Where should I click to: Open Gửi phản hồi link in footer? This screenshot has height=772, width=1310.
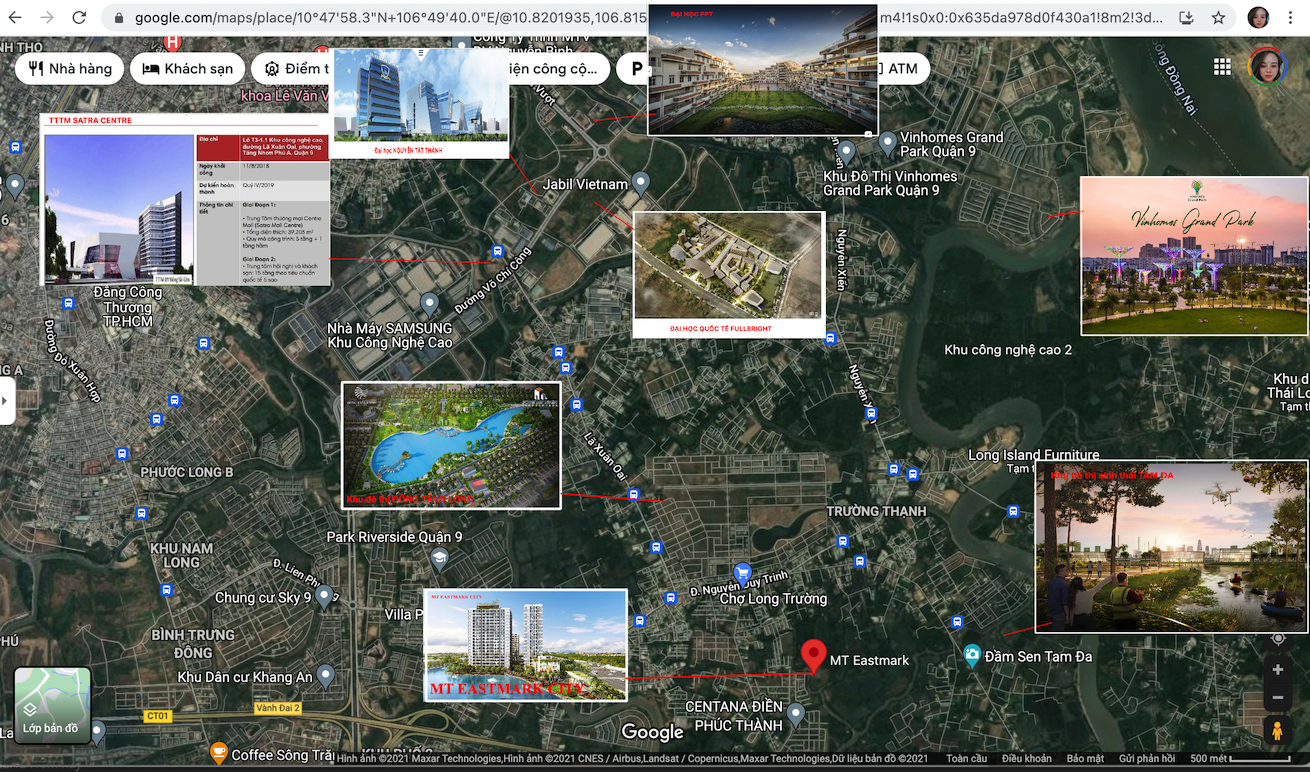(1147, 759)
